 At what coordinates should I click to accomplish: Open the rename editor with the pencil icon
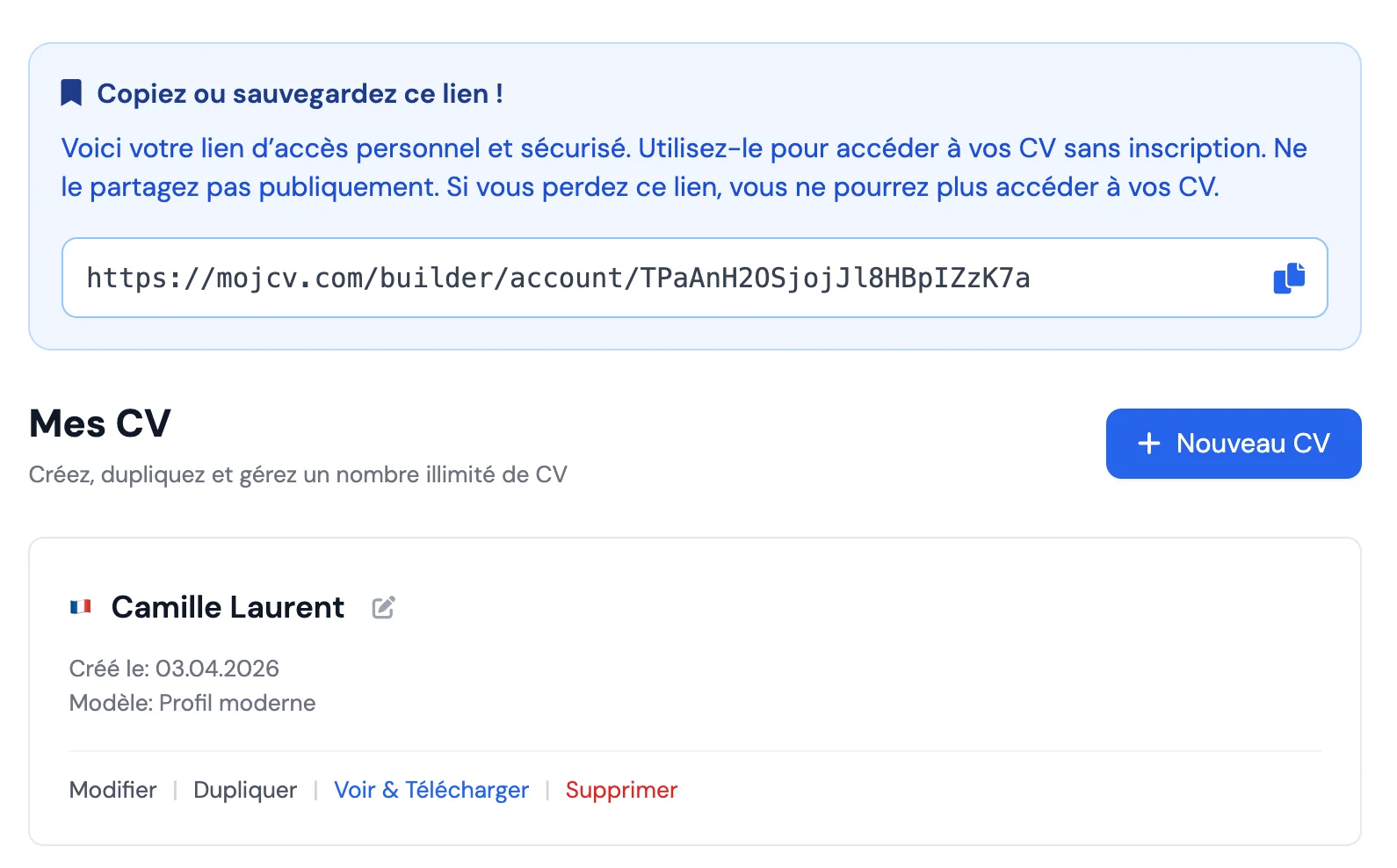(x=382, y=607)
